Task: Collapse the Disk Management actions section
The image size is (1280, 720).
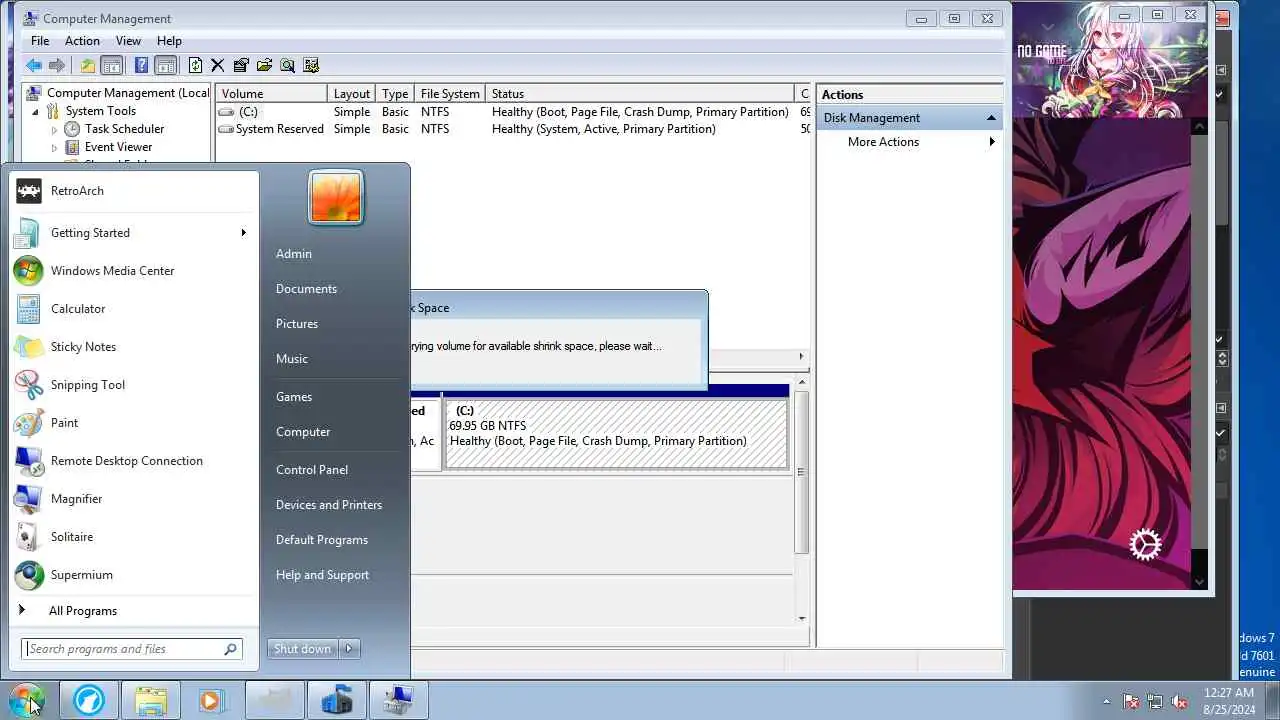Action: pos(991,118)
